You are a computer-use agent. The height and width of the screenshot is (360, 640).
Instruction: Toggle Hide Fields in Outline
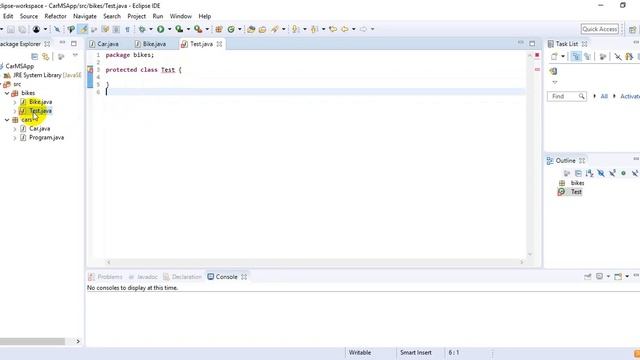pyautogui.click(x=601, y=173)
